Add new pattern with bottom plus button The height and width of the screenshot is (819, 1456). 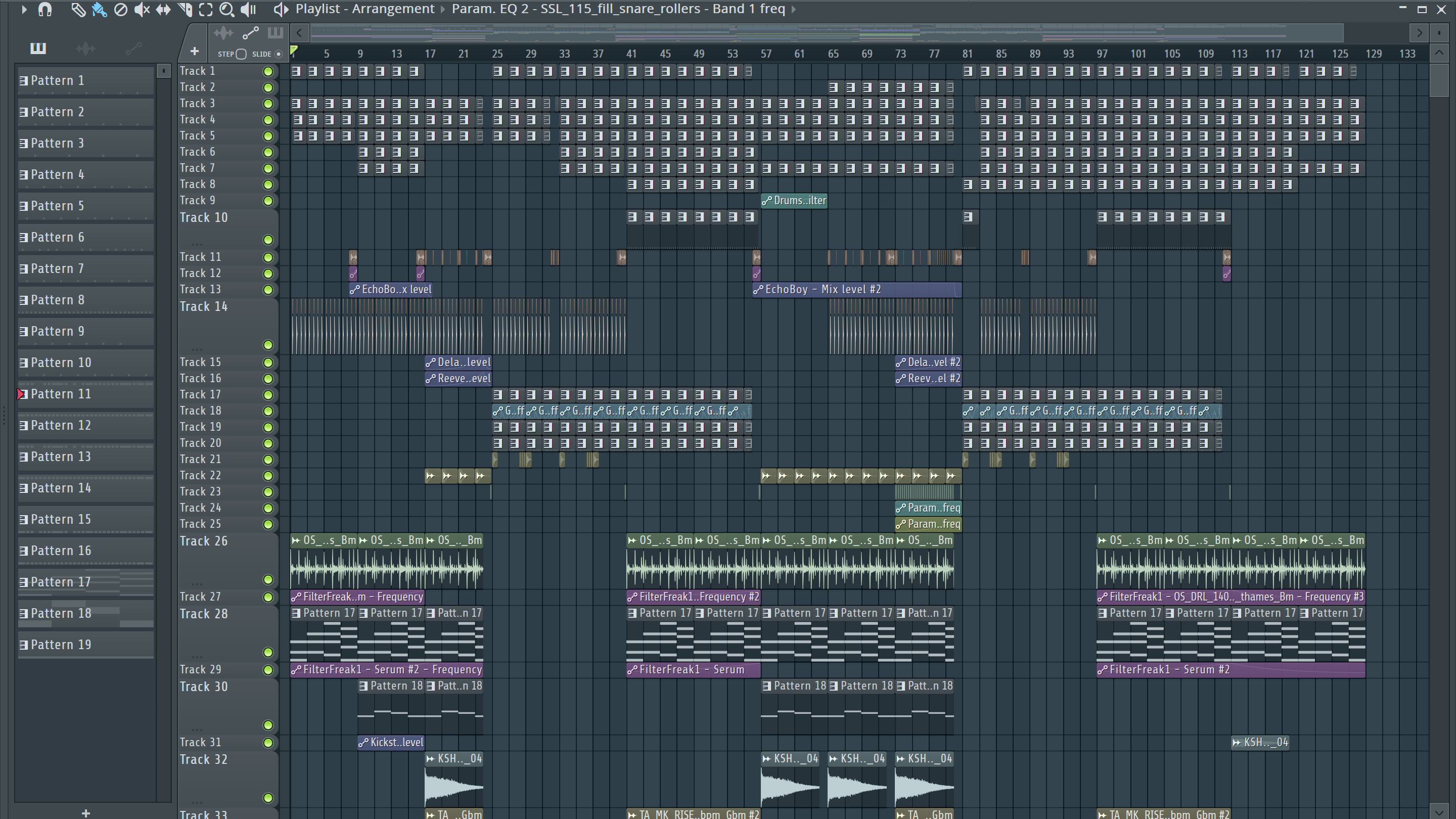[86, 813]
